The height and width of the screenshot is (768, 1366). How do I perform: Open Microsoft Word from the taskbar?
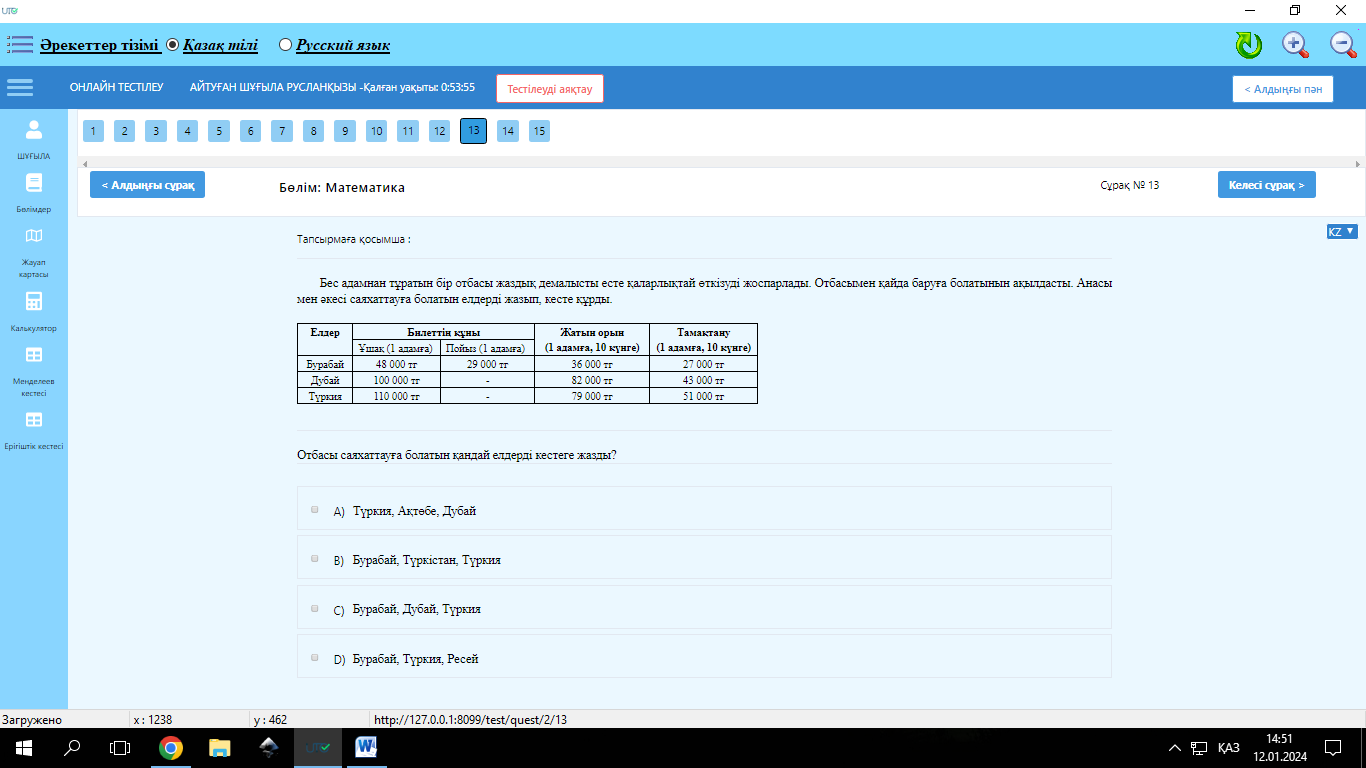(365, 747)
